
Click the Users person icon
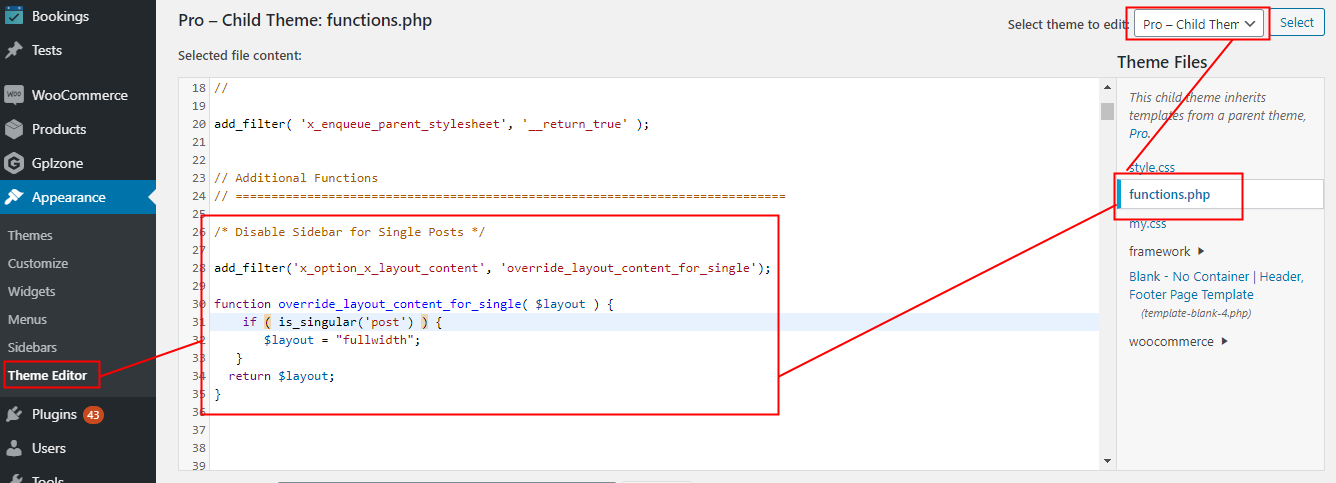(x=14, y=448)
